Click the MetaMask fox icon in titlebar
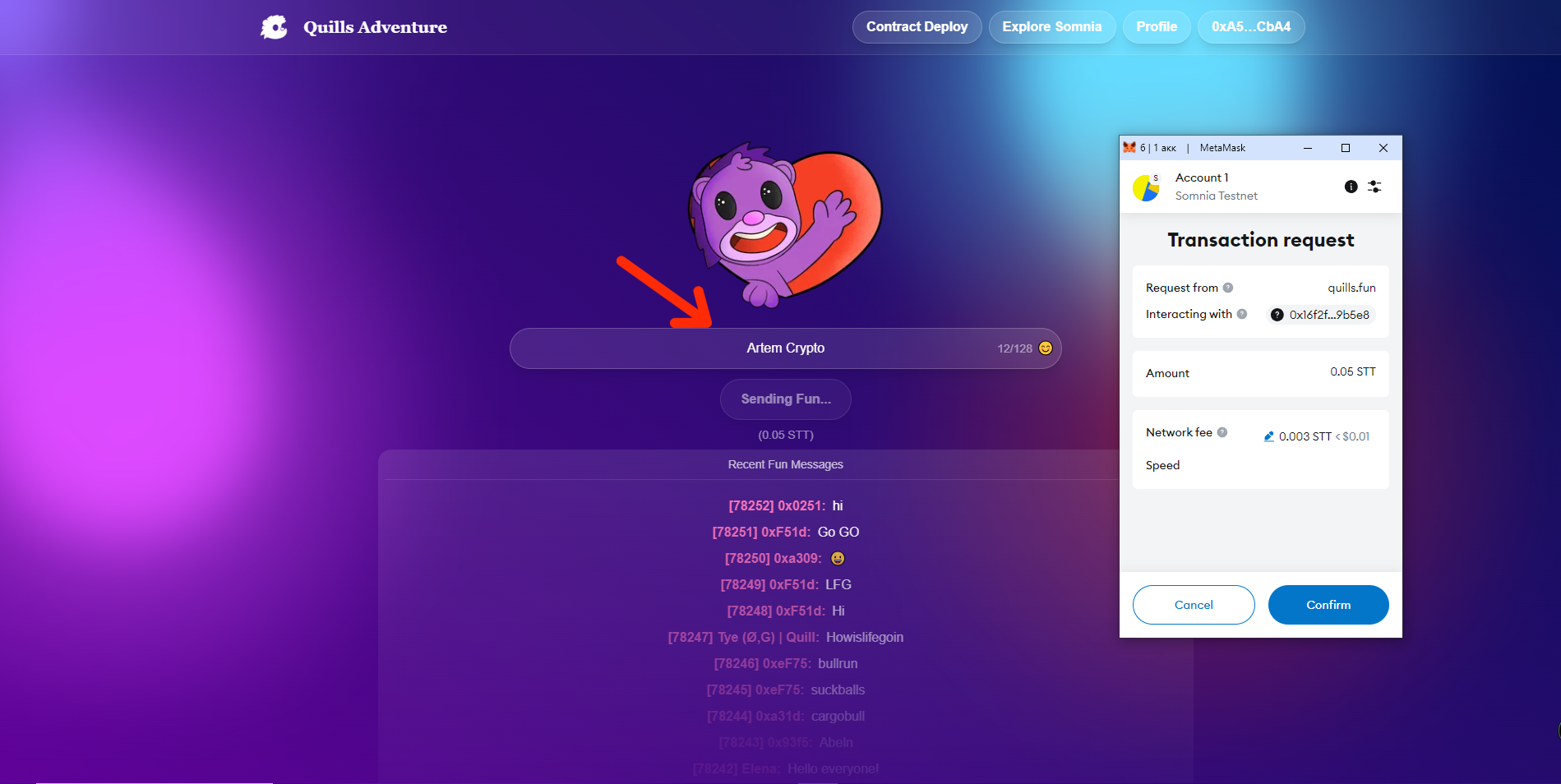1561x784 pixels. pyautogui.click(x=1129, y=147)
